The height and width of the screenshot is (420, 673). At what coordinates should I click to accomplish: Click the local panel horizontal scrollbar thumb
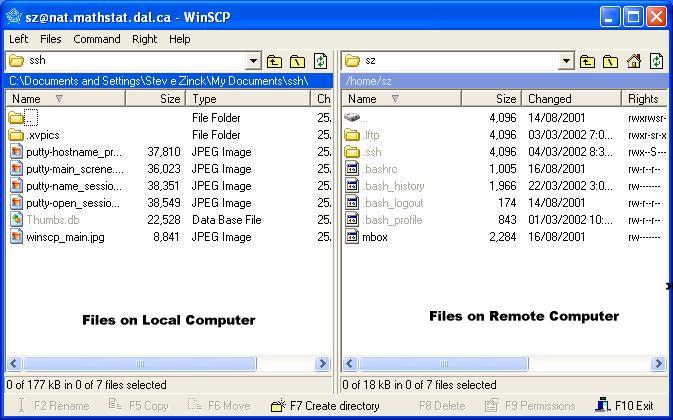140,364
